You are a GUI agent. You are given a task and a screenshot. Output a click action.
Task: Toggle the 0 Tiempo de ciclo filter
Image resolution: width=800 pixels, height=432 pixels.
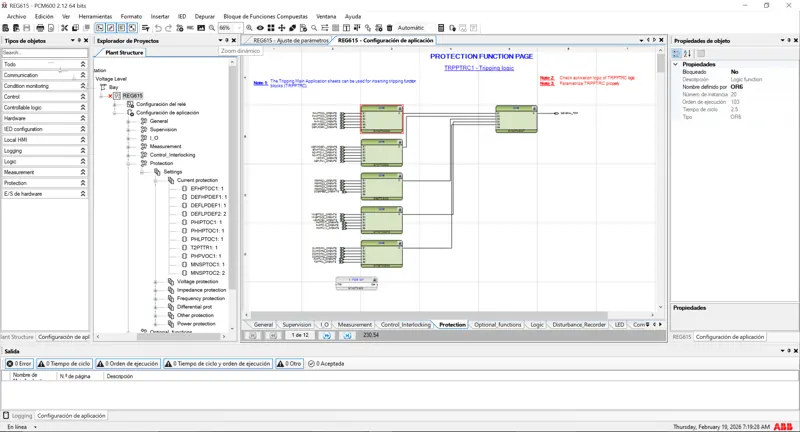pos(64,364)
